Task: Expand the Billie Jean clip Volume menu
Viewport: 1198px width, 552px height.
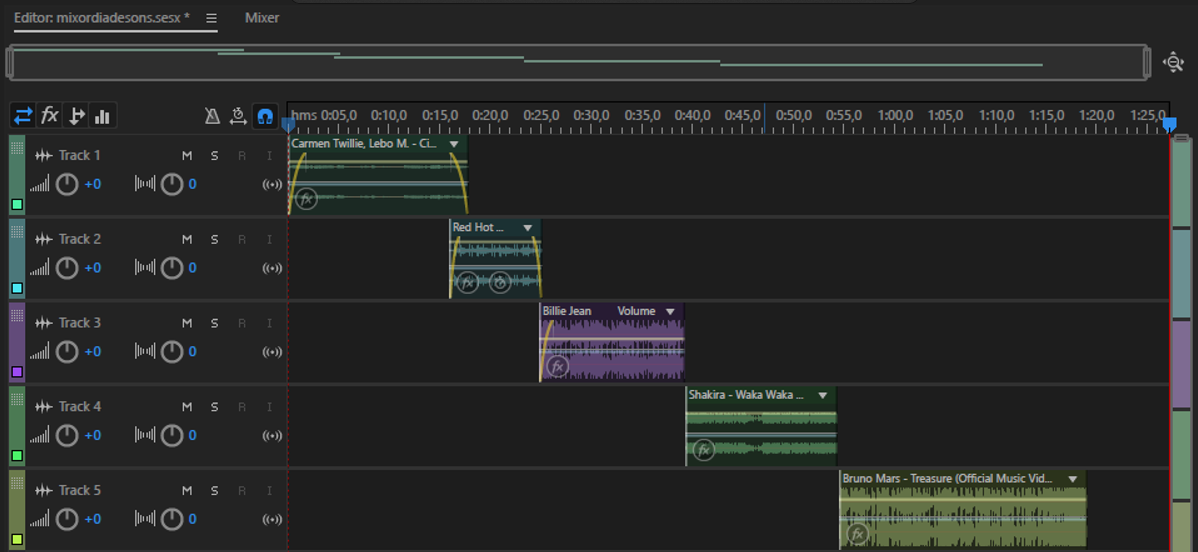Action: (670, 312)
